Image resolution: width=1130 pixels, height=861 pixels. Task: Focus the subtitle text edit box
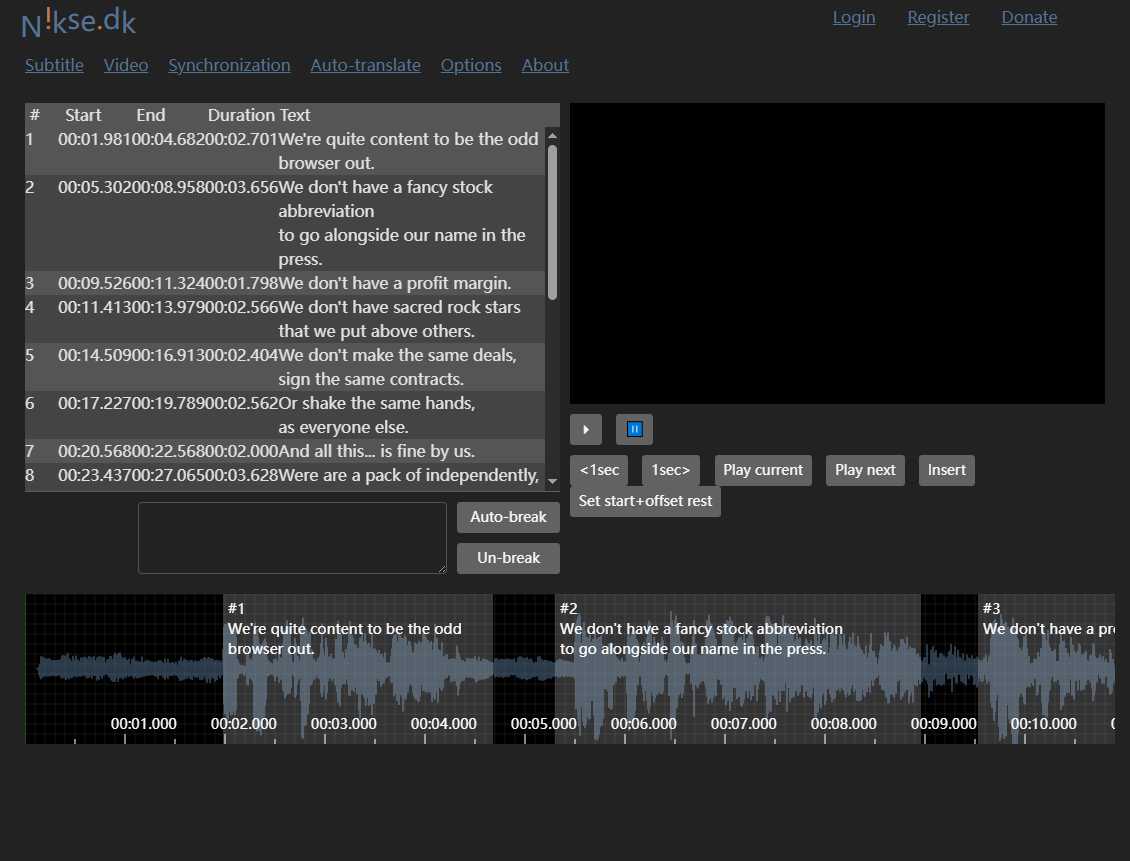292,538
